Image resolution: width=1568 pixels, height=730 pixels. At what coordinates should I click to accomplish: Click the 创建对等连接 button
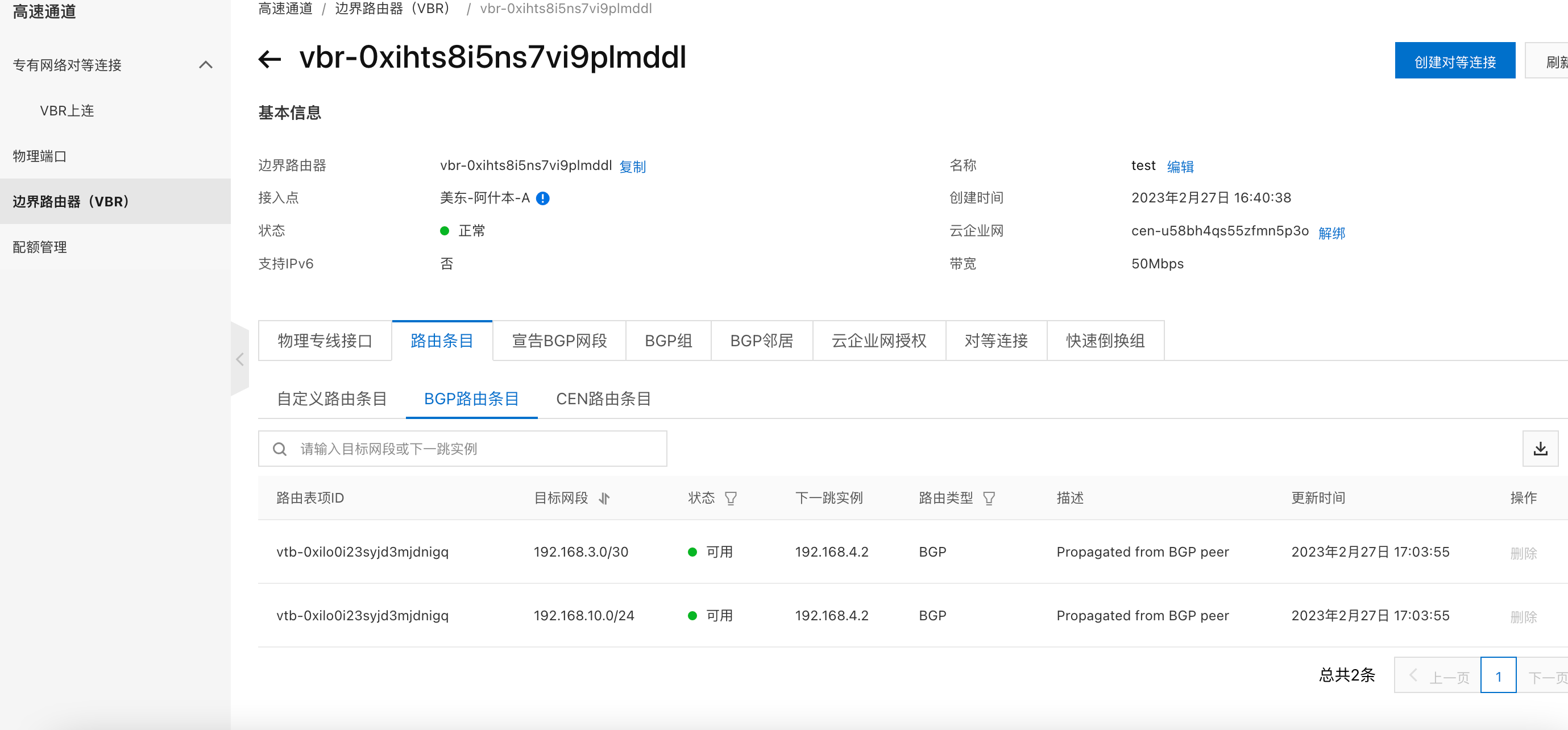pyautogui.click(x=1455, y=61)
